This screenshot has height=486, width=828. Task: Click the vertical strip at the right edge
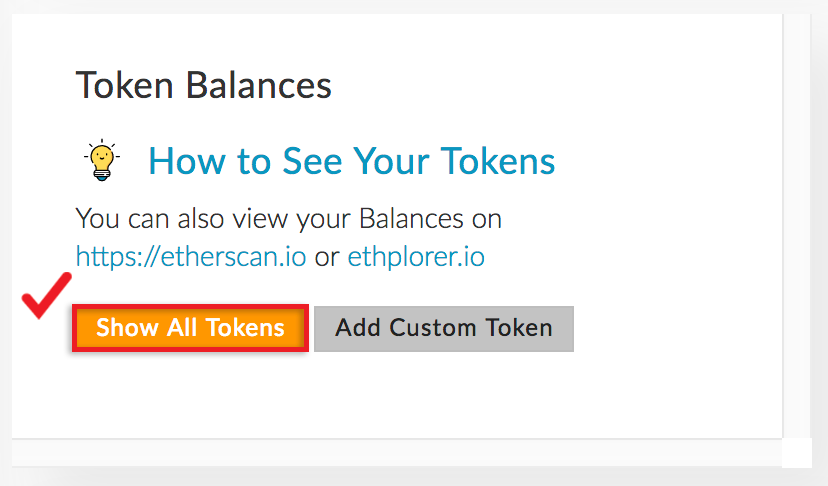coord(798,220)
